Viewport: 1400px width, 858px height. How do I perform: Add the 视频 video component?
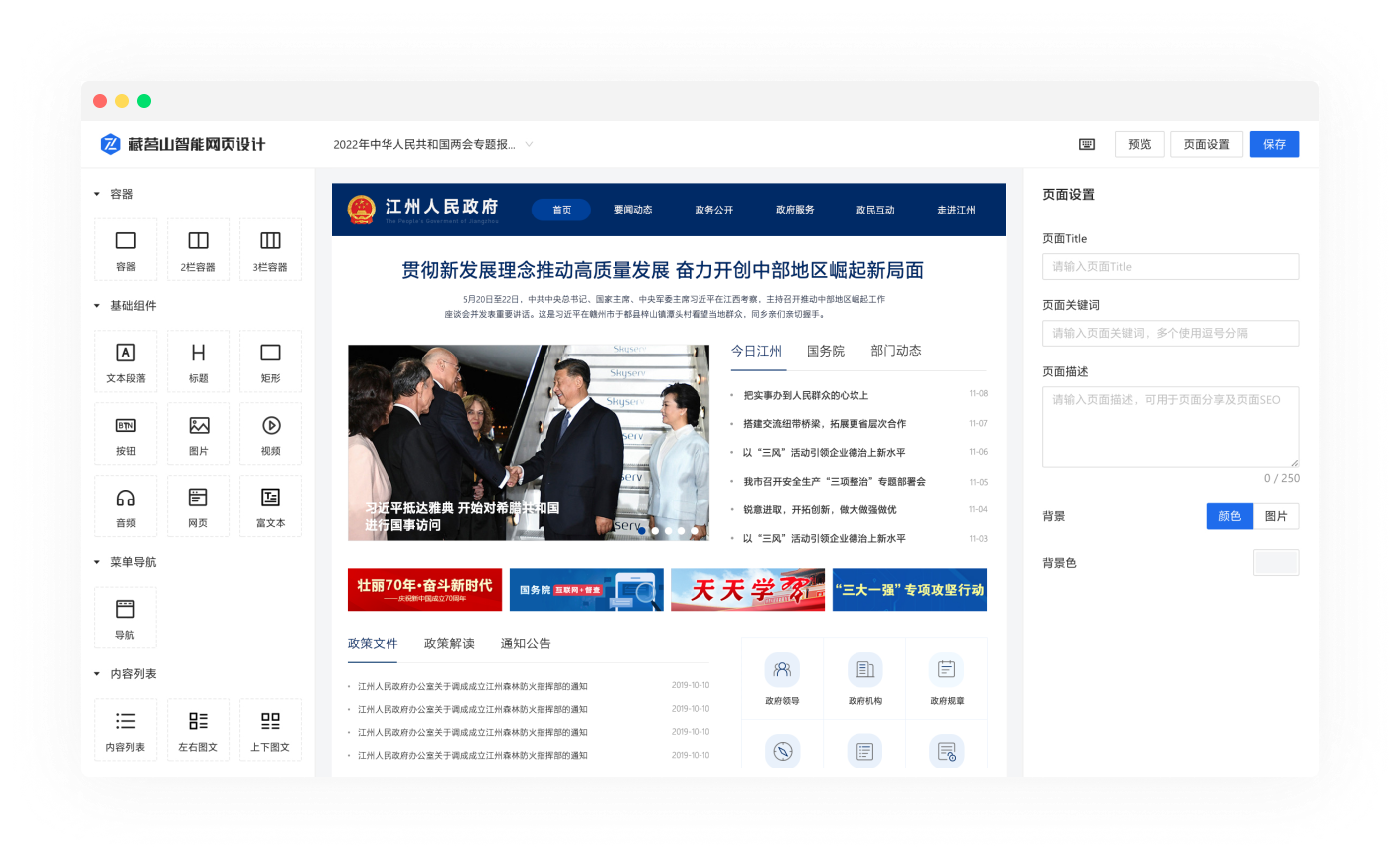pyautogui.click(x=270, y=434)
